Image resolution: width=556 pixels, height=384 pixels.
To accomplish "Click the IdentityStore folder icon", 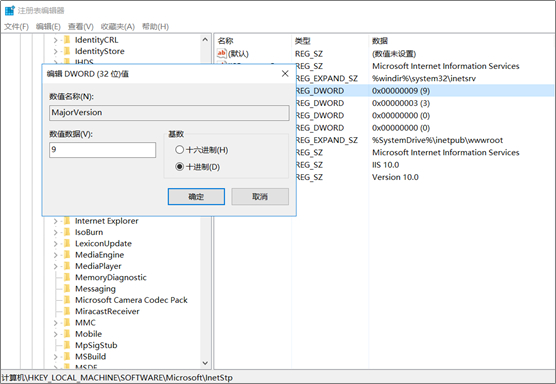I will point(67,51).
